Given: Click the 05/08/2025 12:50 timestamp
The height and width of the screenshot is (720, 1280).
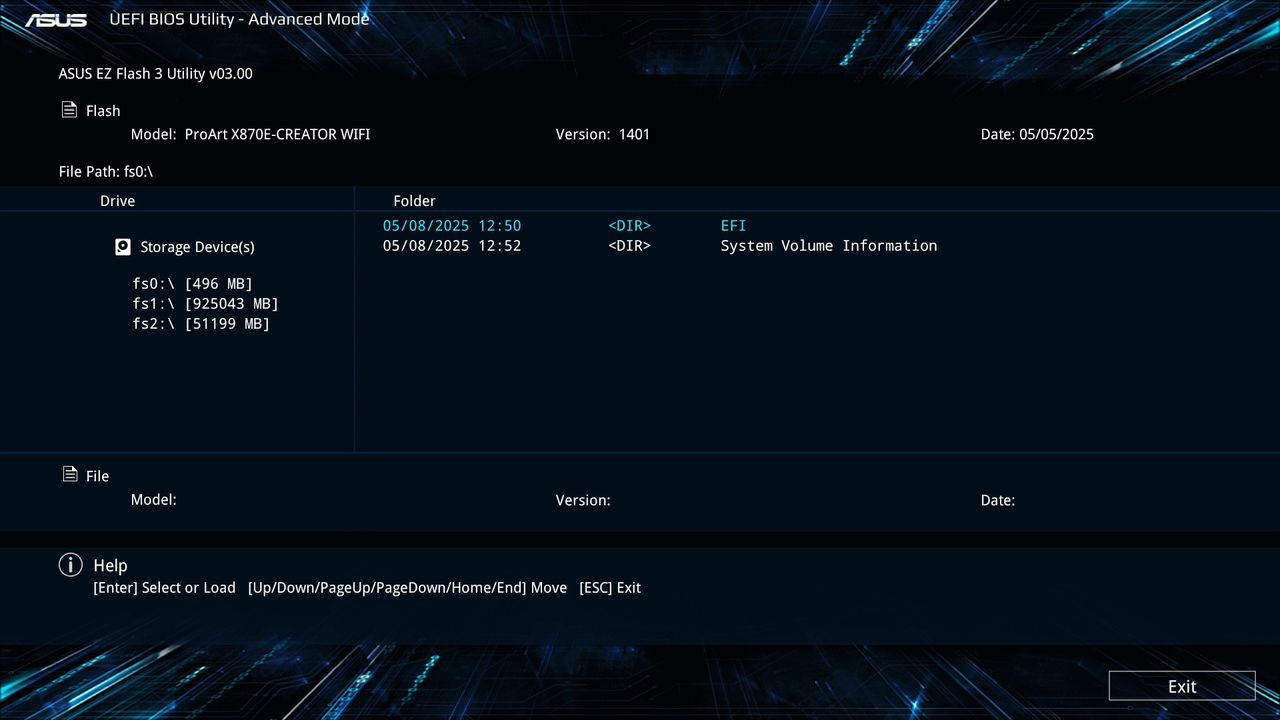Looking at the screenshot, I should click(x=452, y=226).
